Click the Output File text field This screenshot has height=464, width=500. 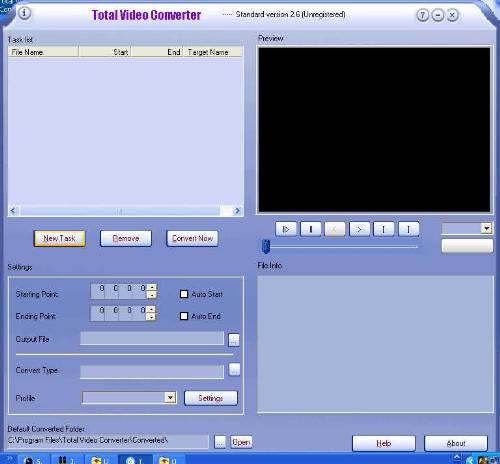click(152, 338)
